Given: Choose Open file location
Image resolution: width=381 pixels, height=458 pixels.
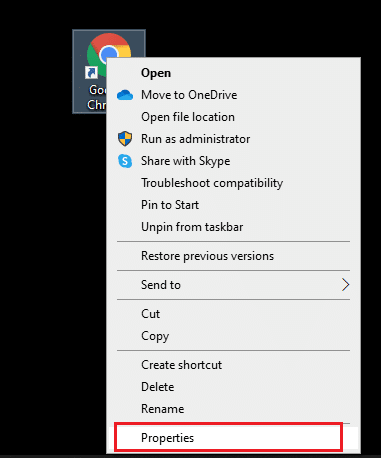Looking at the screenshot, I should coord(233,117).
